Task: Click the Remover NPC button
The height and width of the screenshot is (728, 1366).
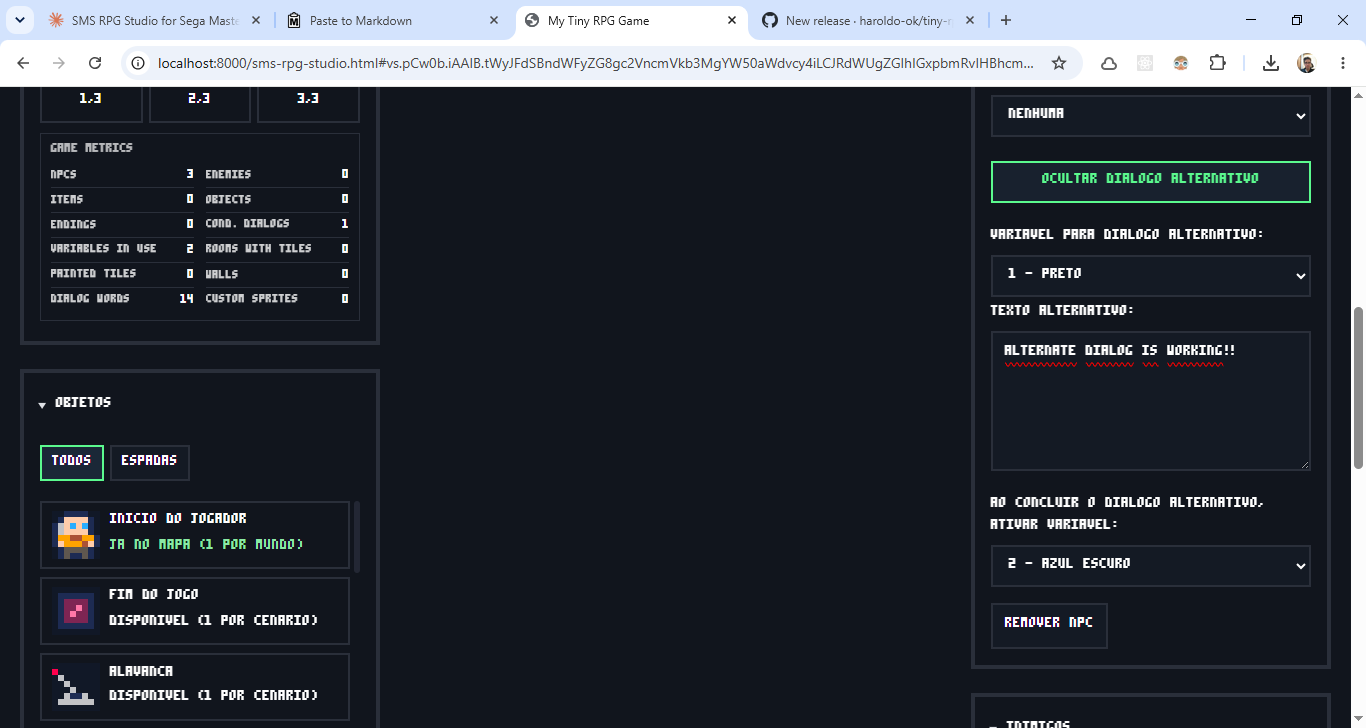Action: [1049, 625]
